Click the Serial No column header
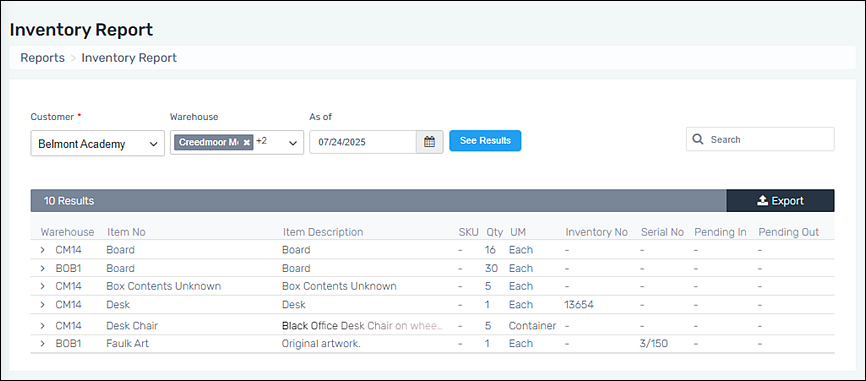The width and height of the screenshot is (866, 381). click(x=662, y=232)
